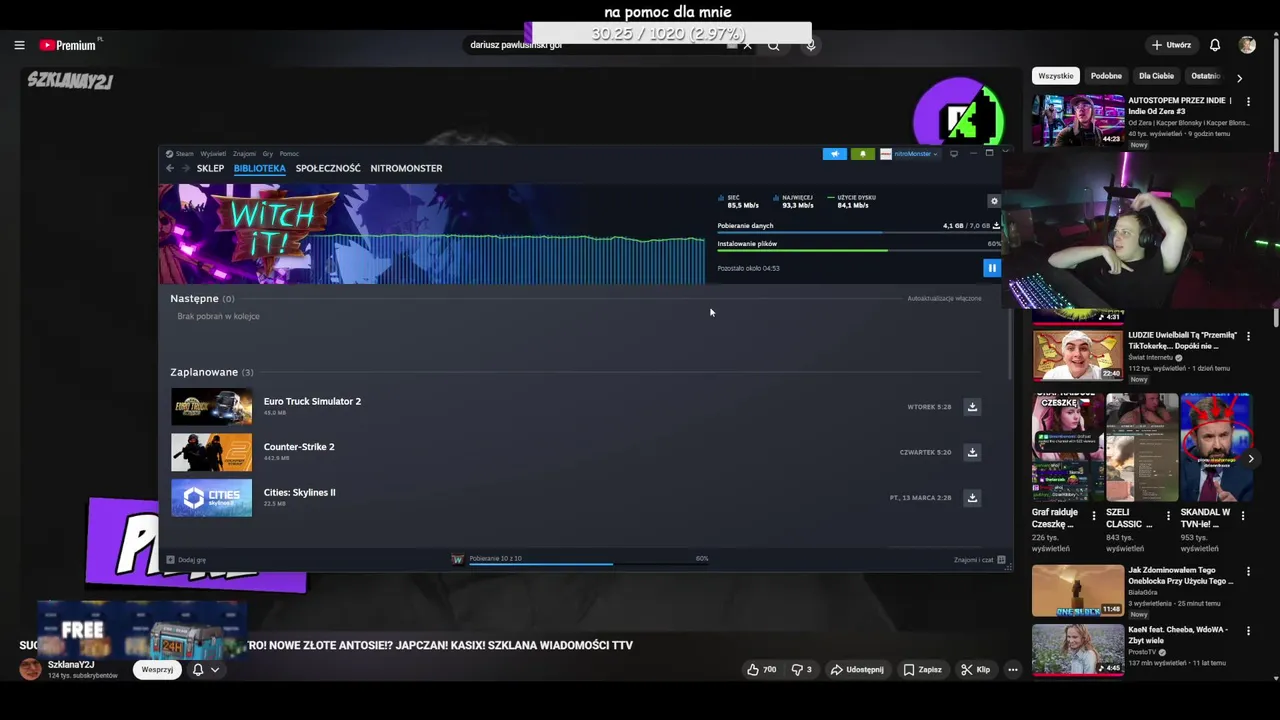Viewport: 1280px width, 720px height.
Task: Click the Udostępnij share button
Action: [857, 669]
